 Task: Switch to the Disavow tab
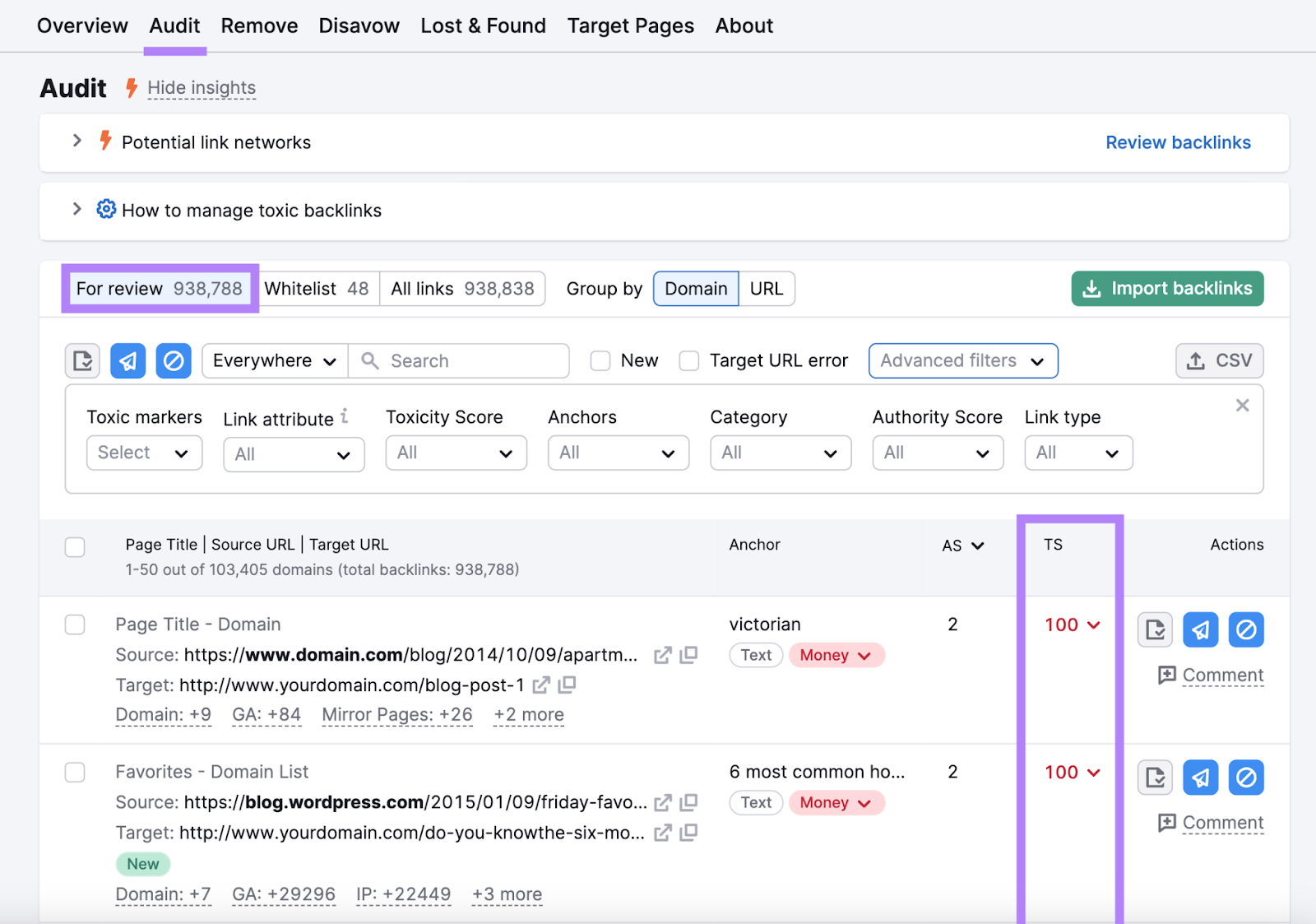(x=359, y=26)
